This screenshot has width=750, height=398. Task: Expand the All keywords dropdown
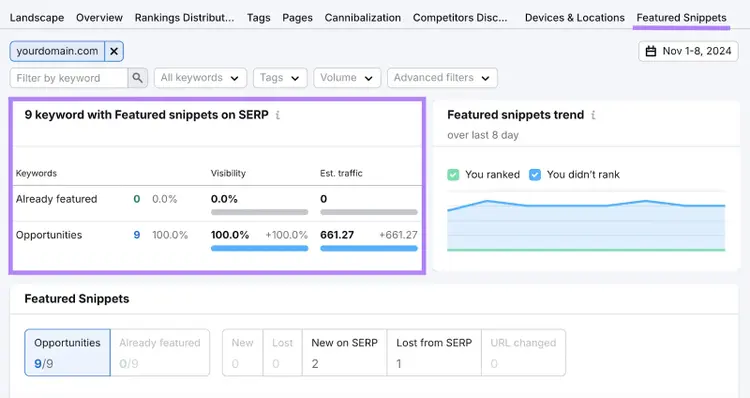pyautogui.click(x=200, y=77)
